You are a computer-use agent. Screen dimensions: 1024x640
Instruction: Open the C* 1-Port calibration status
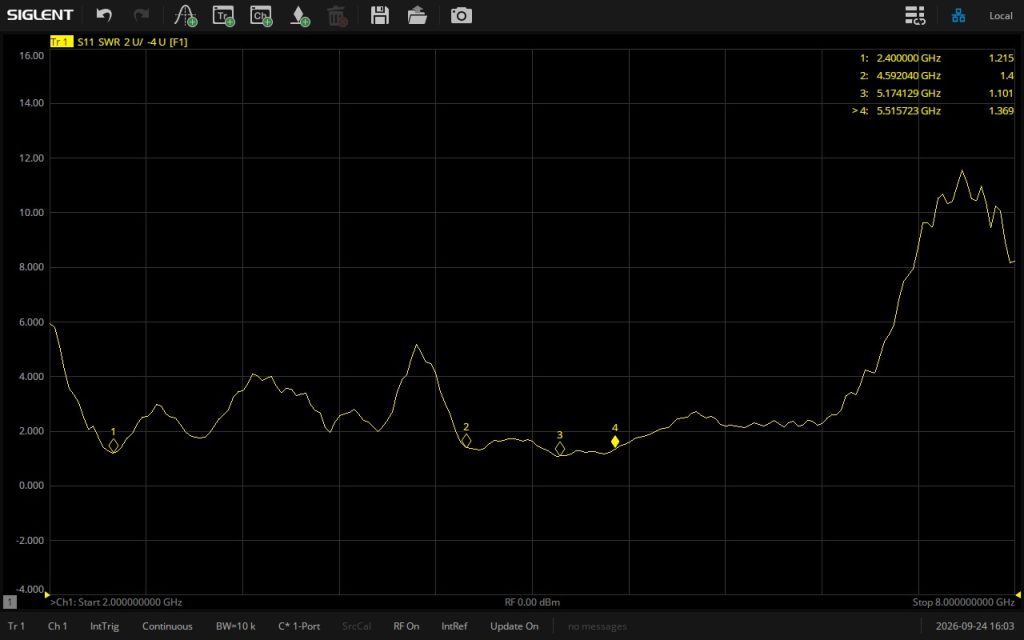299,626
